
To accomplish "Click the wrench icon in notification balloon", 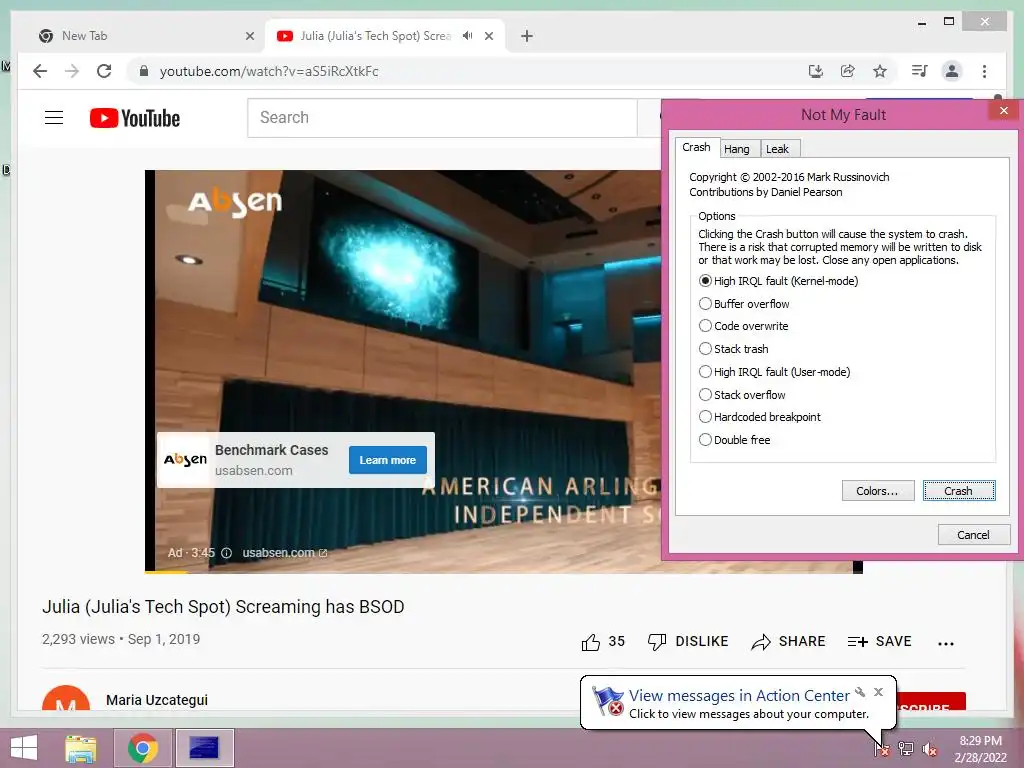I will pyautogui.click(x=860, y=692).
